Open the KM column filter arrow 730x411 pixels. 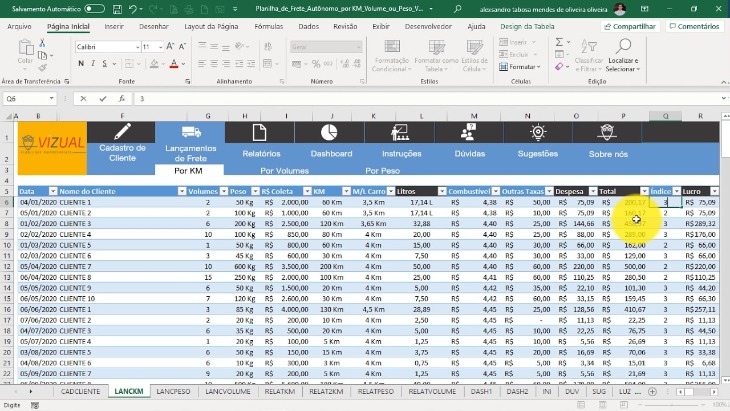(x=345, y=191)
